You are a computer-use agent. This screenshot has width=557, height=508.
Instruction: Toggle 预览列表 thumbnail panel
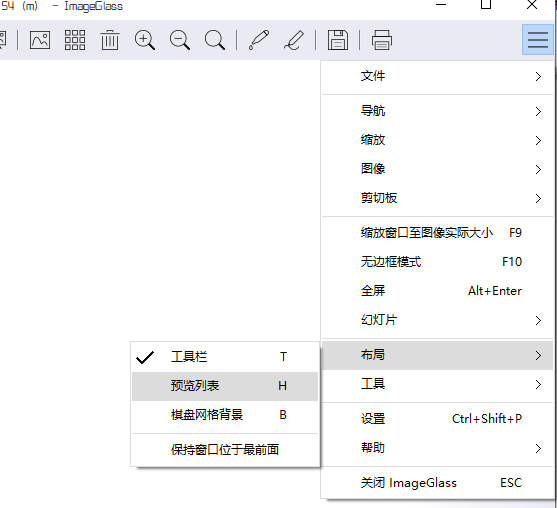point(225,386)
